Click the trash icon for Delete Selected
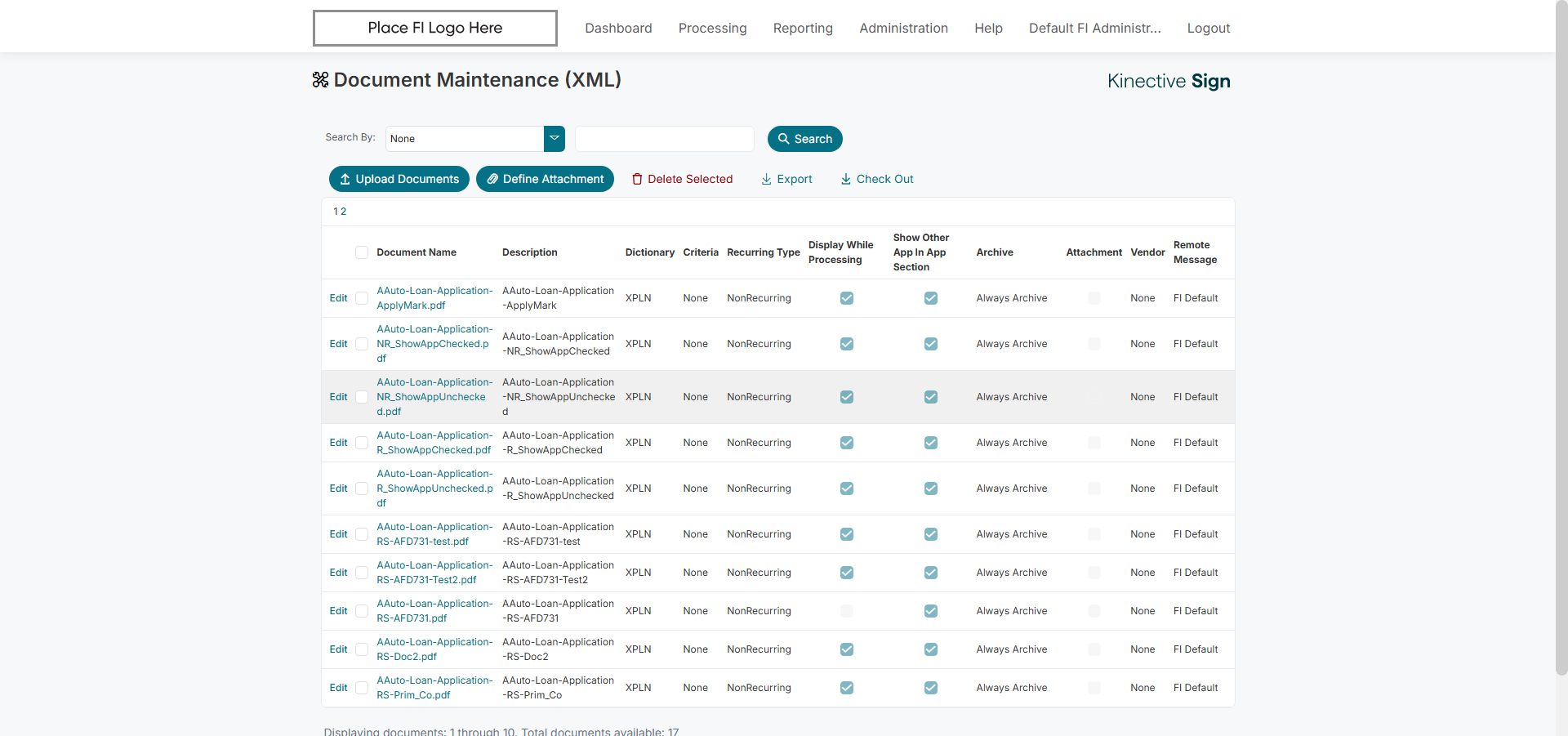The image size is (1568, 736). coord(637,180)
